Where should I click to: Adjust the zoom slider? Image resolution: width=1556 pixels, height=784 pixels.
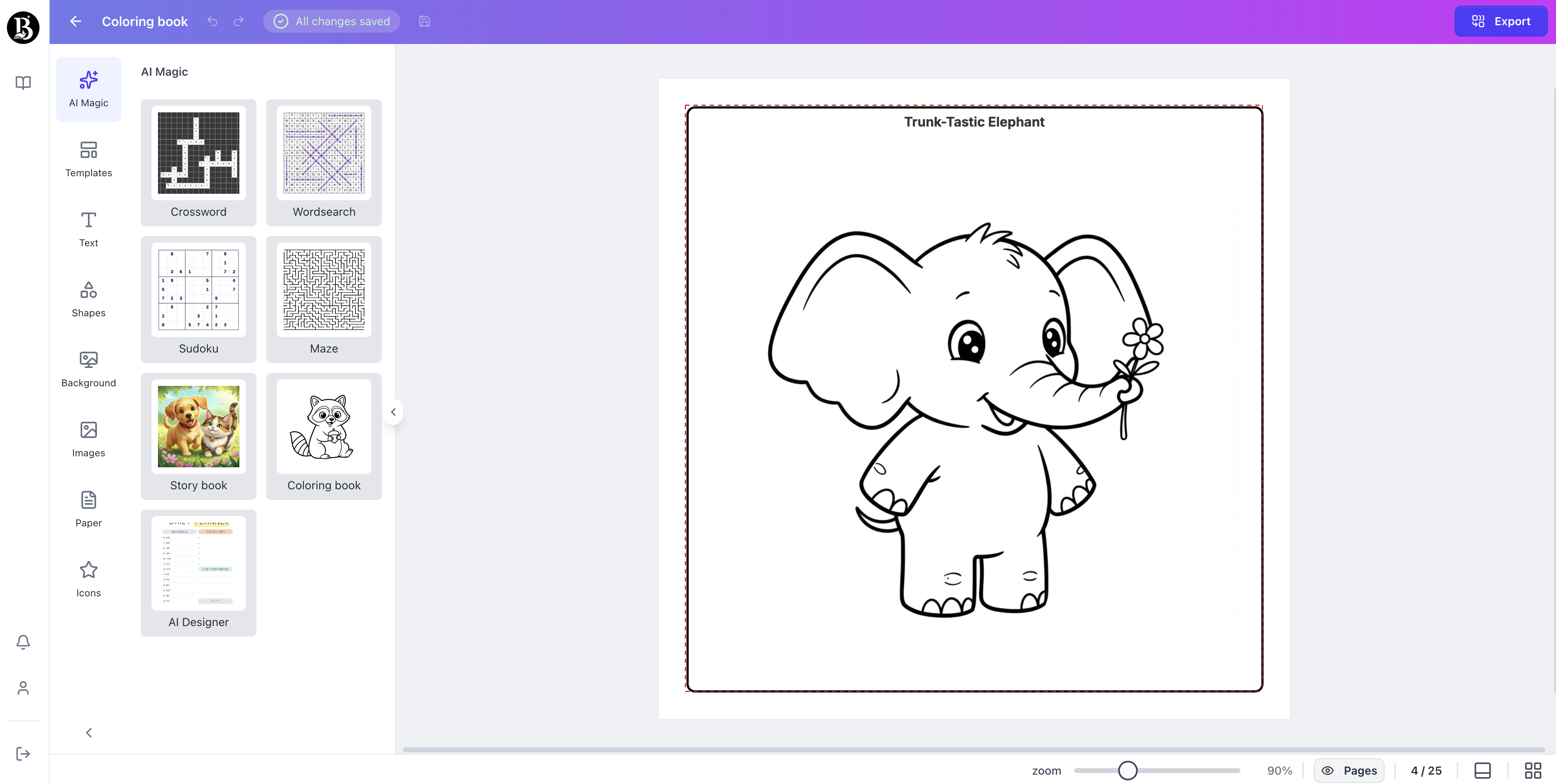1127,770
